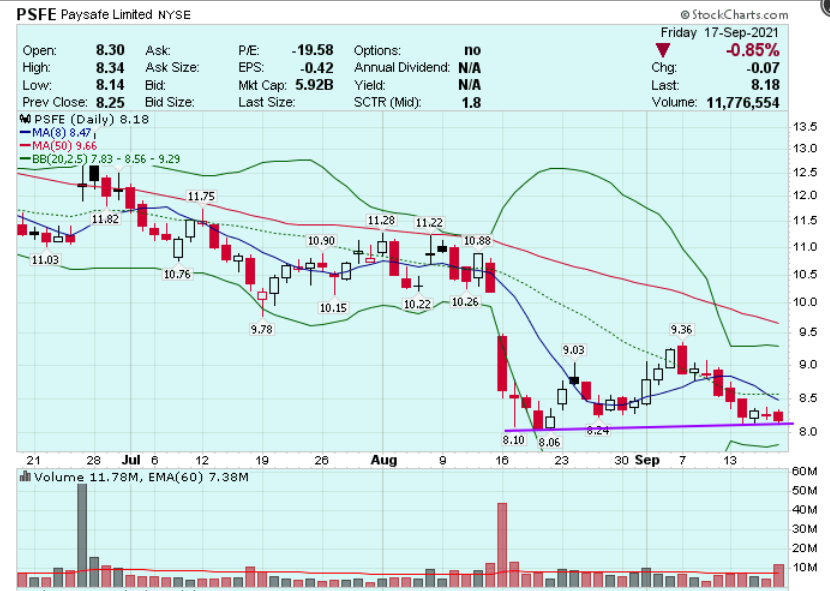Click the 10.90 price label on chart
Viewport: 830px width, 591px height.
pyautogui.click(x=321, y=241)
